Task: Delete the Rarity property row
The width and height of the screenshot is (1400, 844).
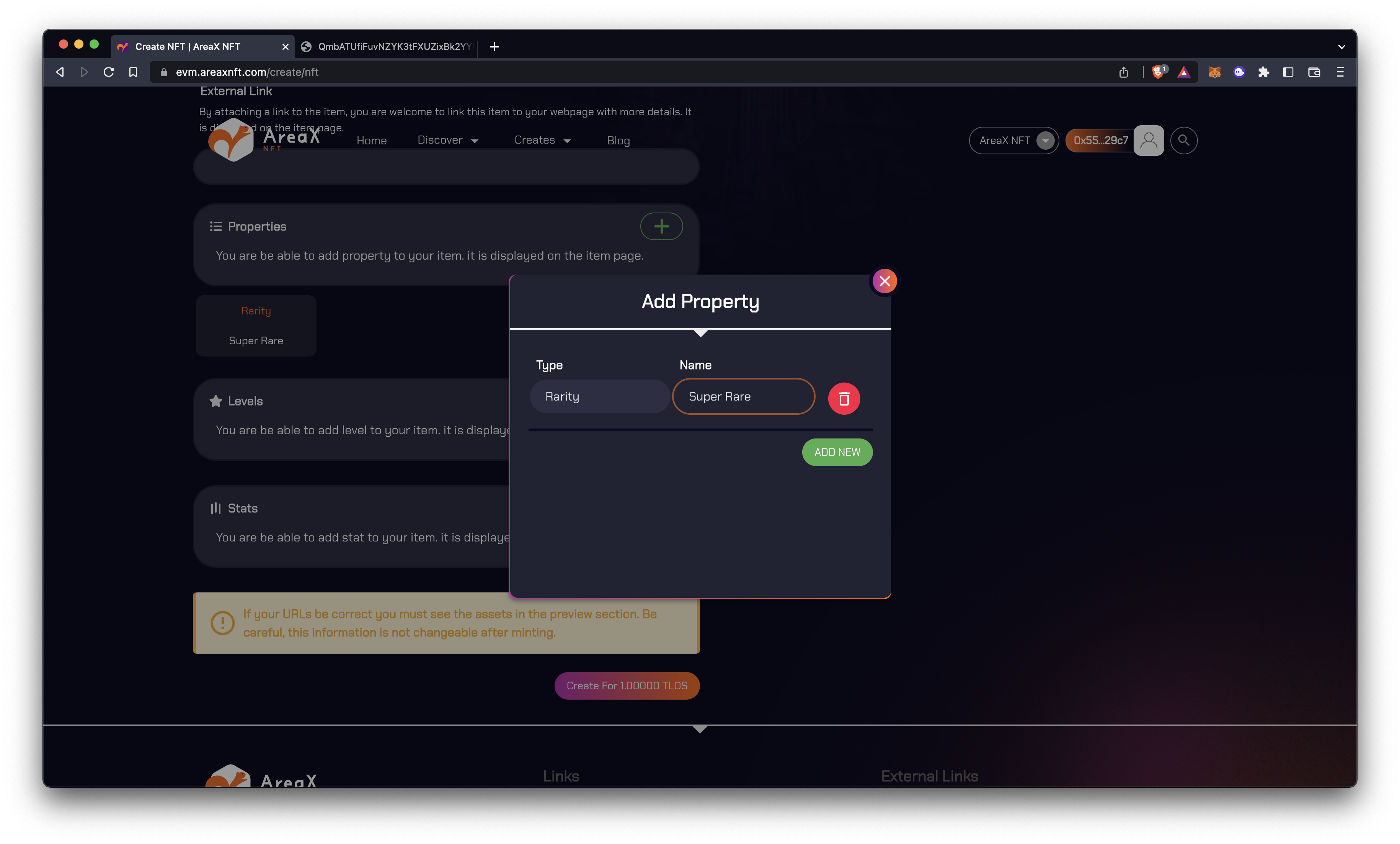Action: coord(844,398)
